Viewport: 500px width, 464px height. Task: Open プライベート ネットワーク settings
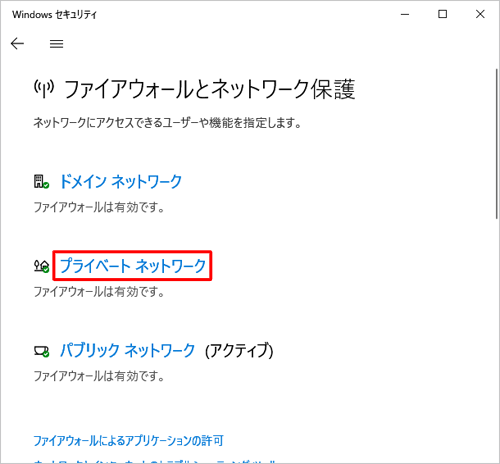click(133, 266)
